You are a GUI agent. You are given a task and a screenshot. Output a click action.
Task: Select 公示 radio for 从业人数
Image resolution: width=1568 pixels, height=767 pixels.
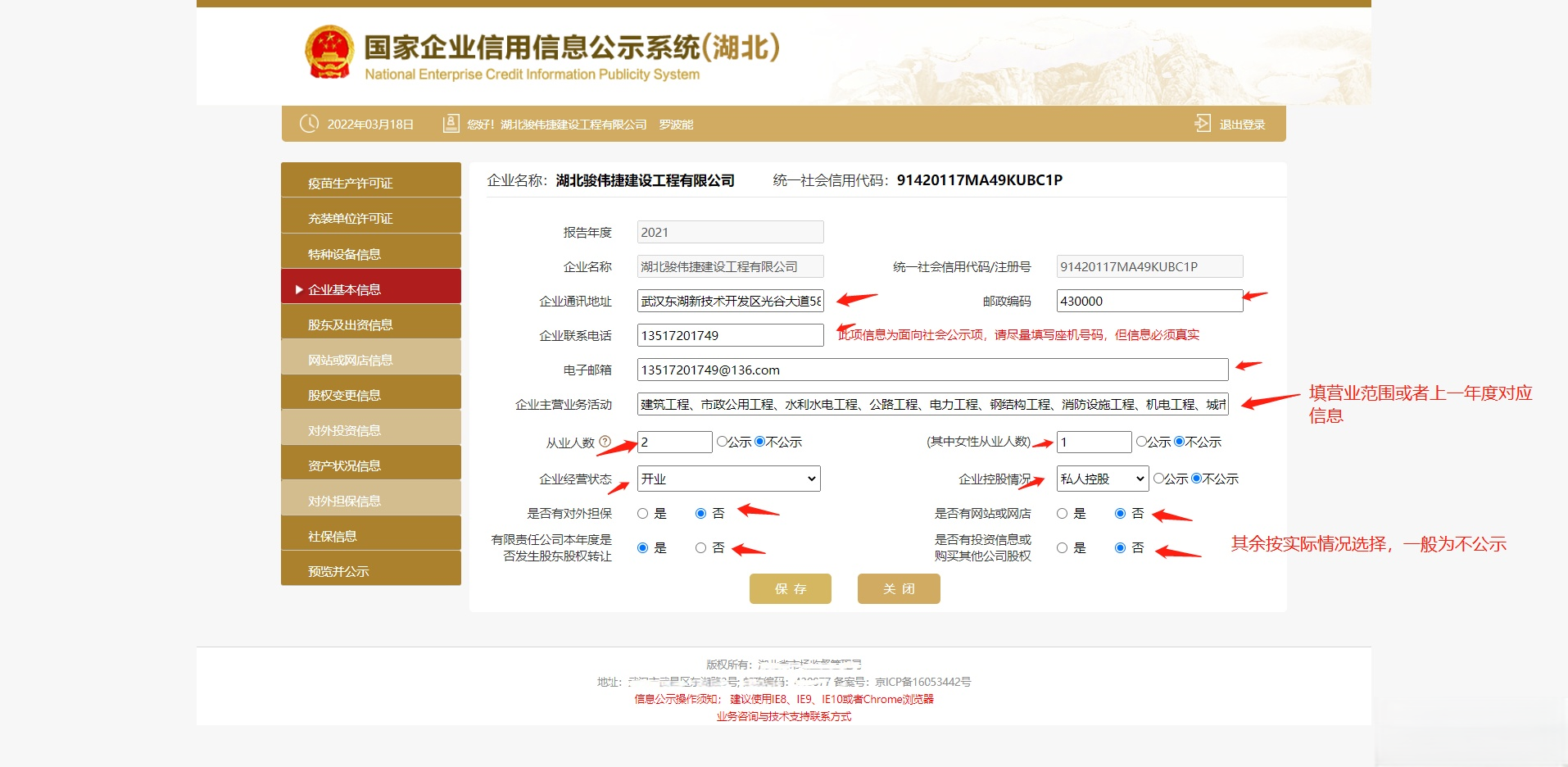[722, 442]
